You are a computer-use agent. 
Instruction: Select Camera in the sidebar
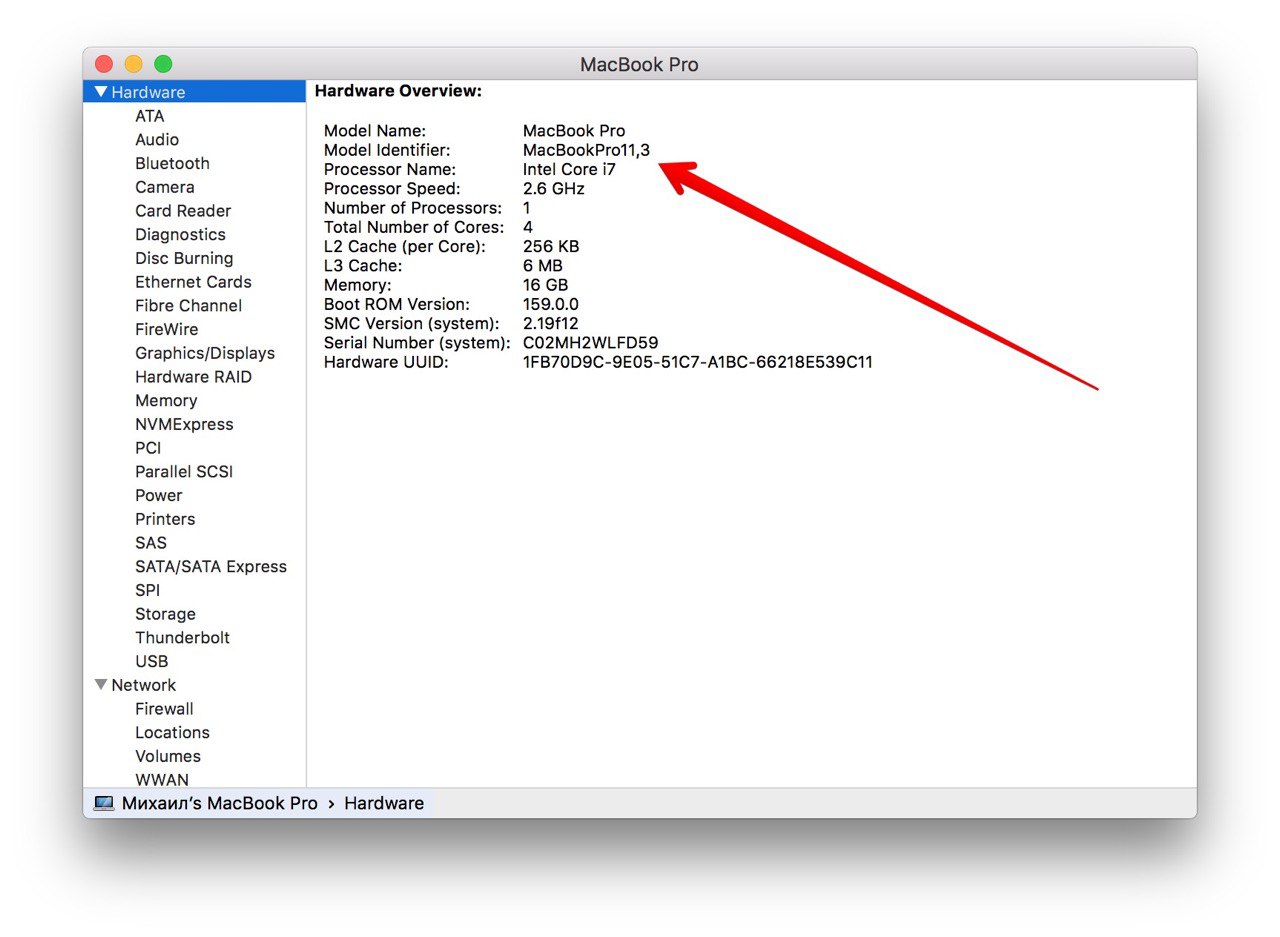[x=165, y=187]
